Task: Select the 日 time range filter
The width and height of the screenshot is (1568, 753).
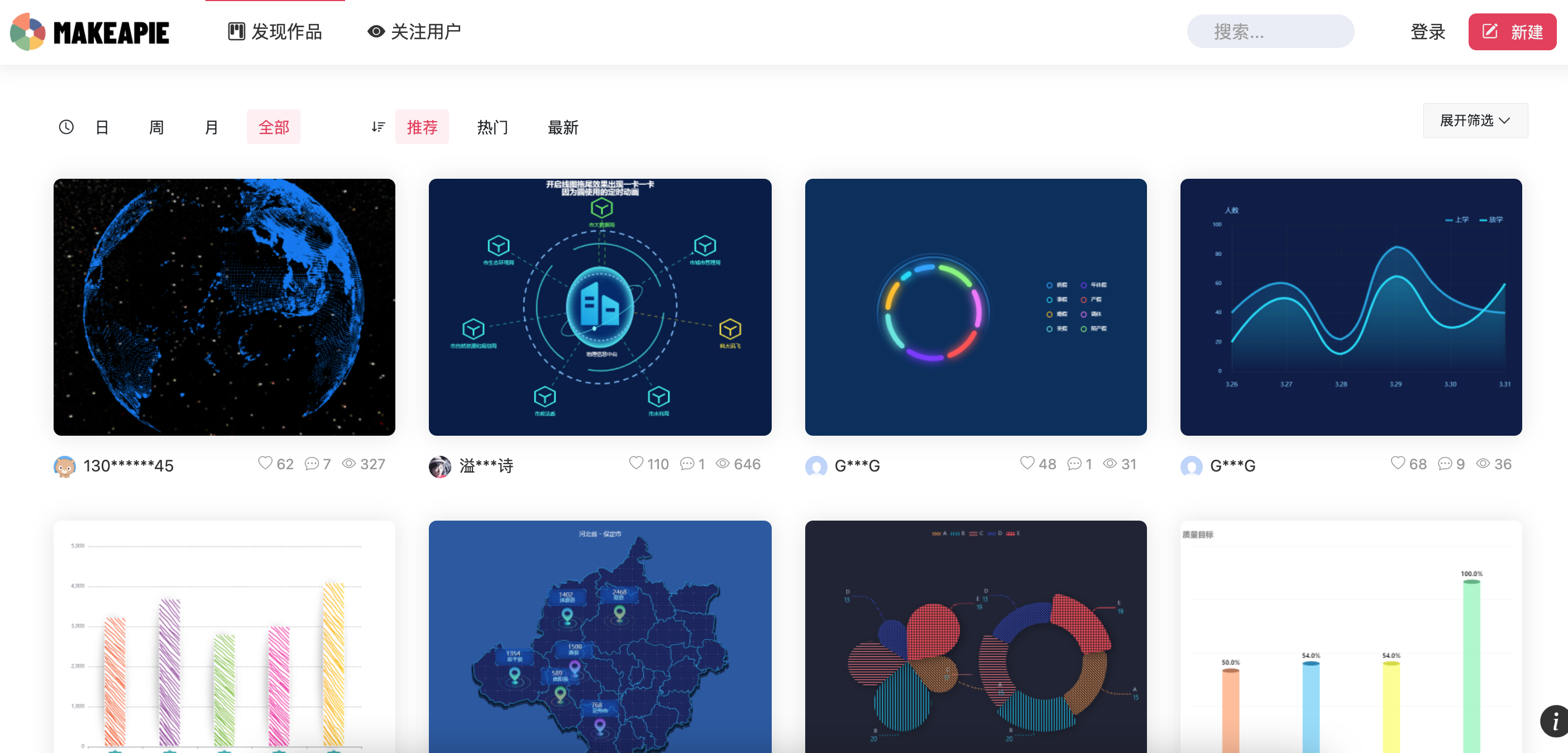Action: click(x=102, y=127)
